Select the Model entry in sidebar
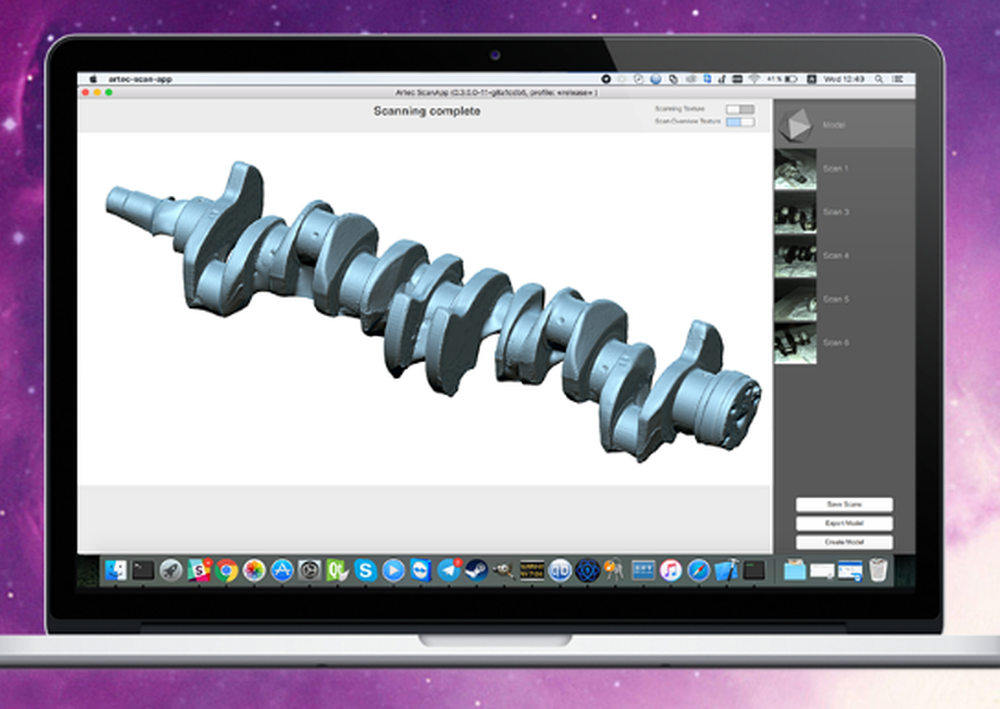This screenshot has width=1000, height=709. pos(844,124)
